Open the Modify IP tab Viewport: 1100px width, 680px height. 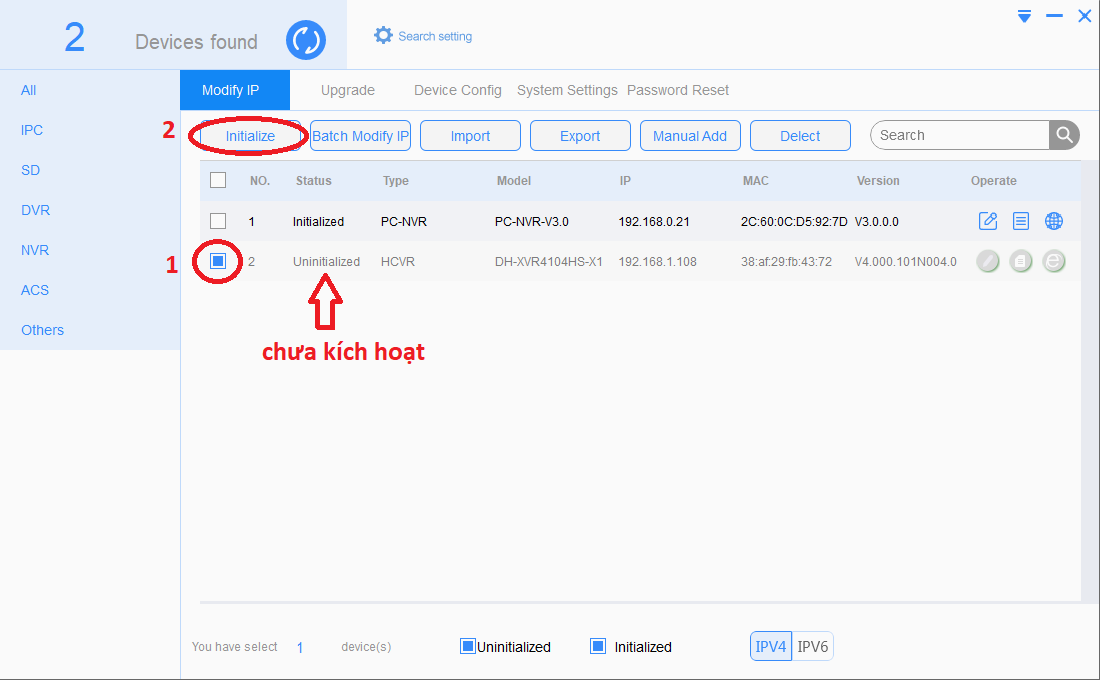tap(234, 90)
